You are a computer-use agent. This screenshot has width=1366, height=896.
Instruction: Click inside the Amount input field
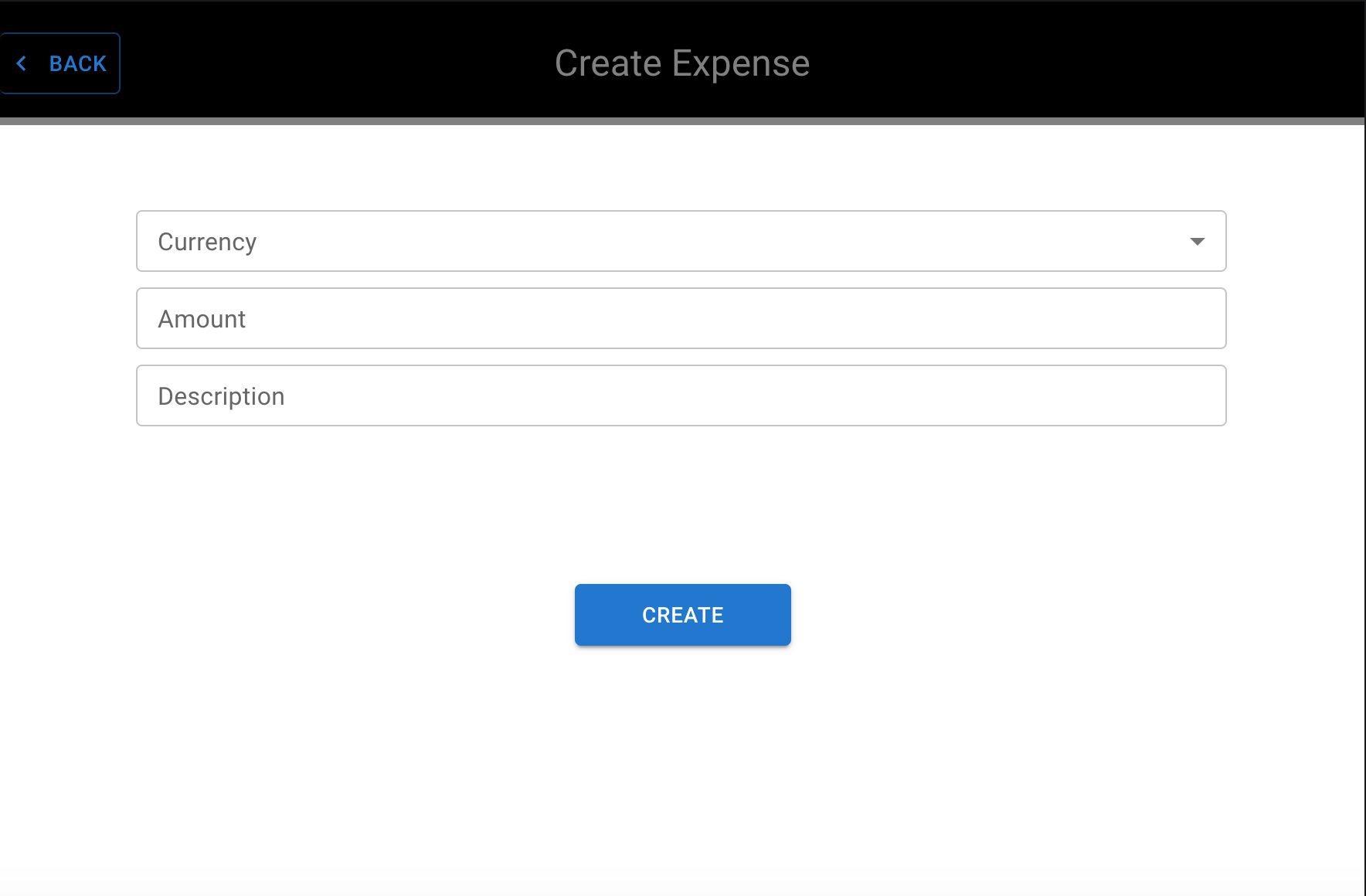(x=681, y=318)
